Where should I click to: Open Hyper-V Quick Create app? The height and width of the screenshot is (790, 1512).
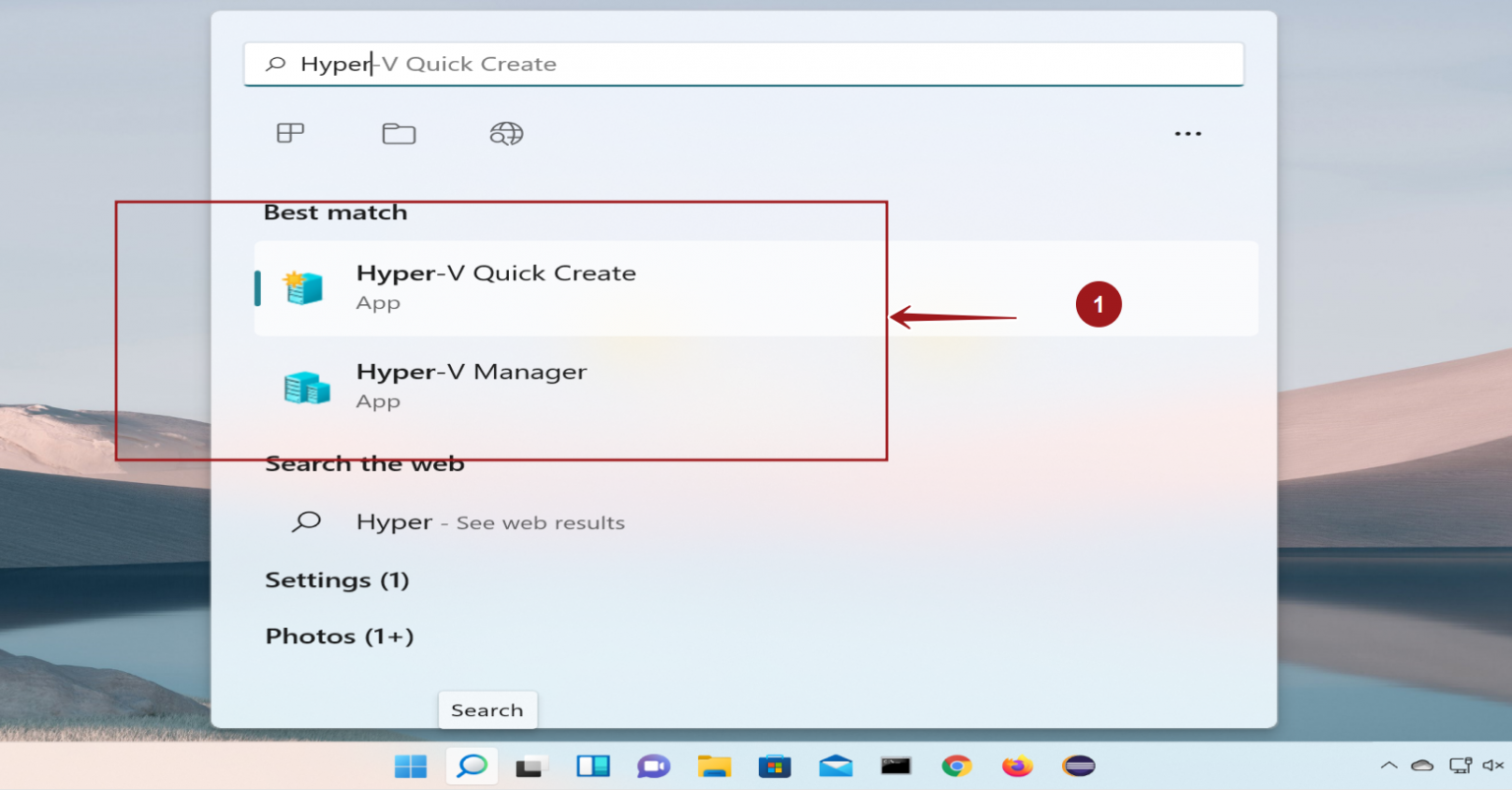pyautogui.click(x=496, y=285)
